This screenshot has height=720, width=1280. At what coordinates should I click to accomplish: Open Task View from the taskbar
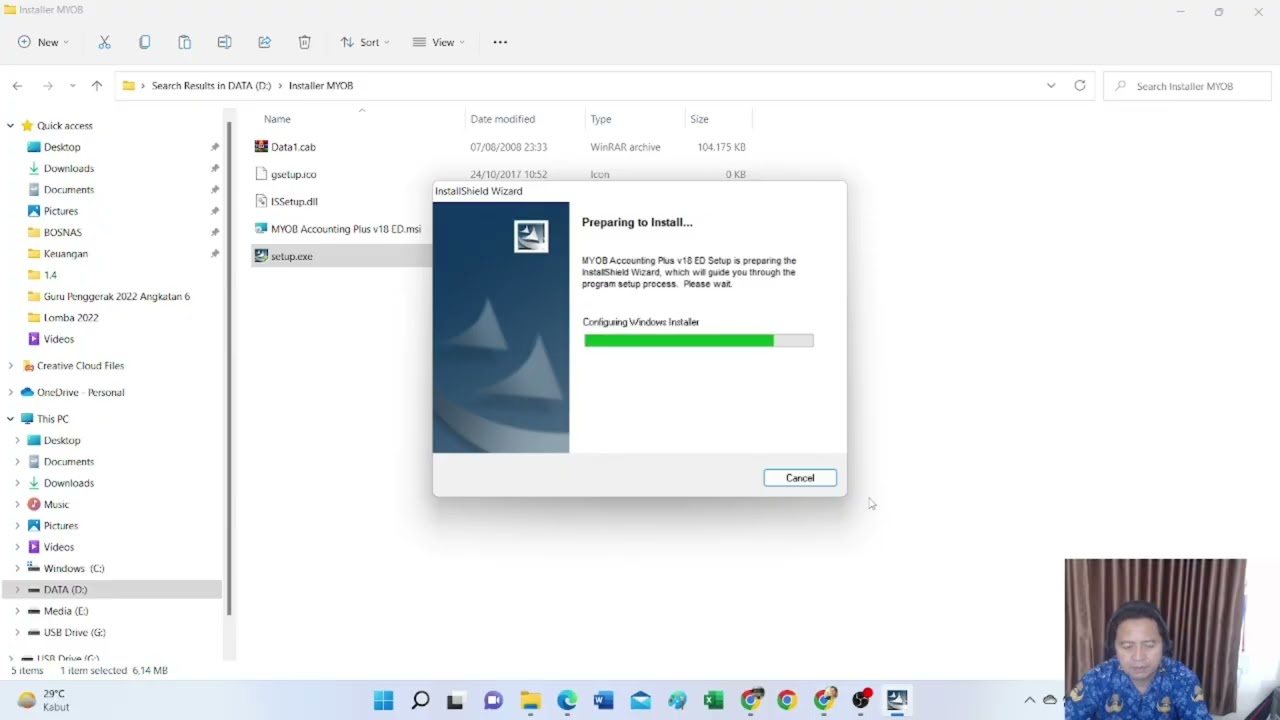456,700
